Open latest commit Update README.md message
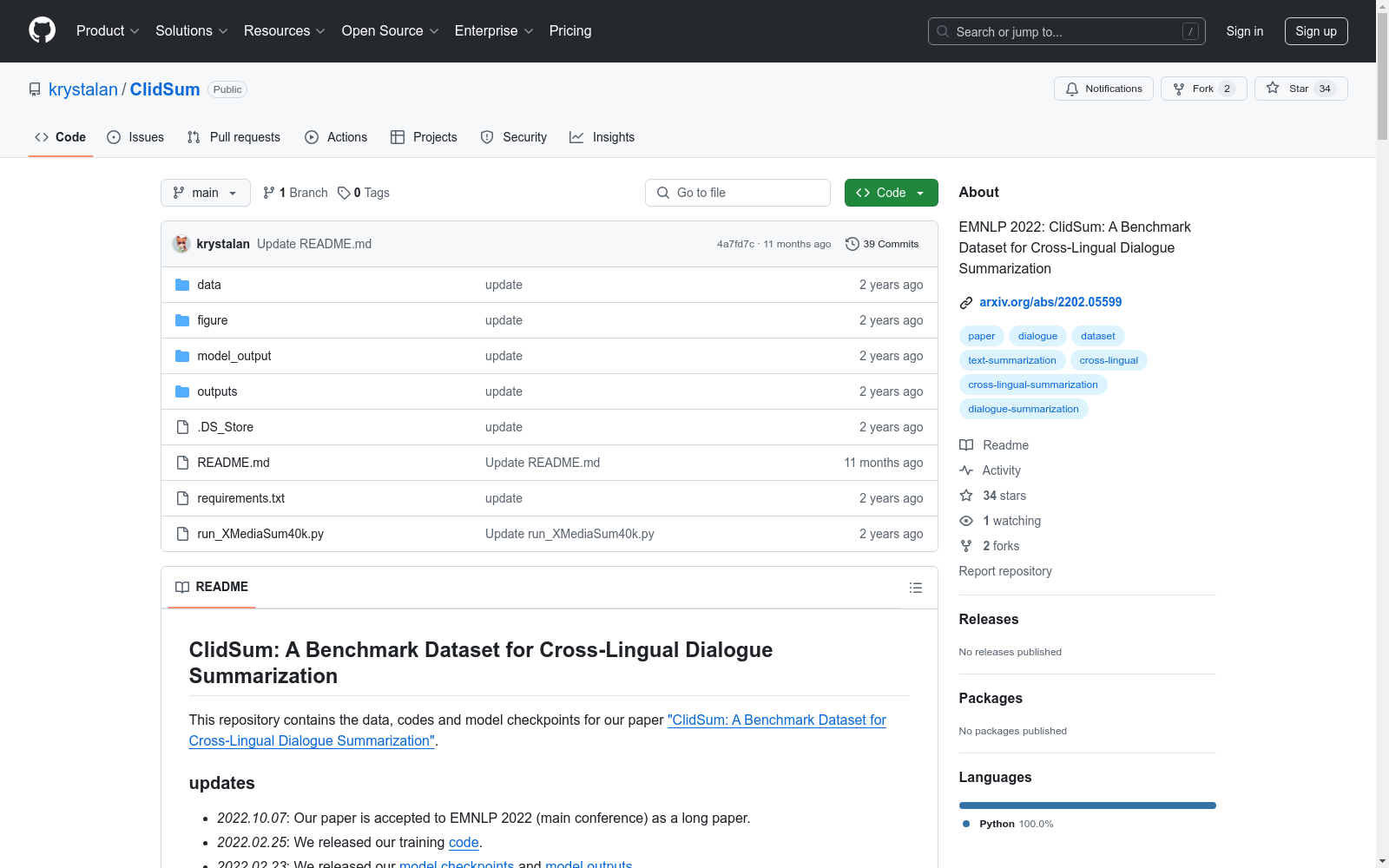 [x=314, y=244]
